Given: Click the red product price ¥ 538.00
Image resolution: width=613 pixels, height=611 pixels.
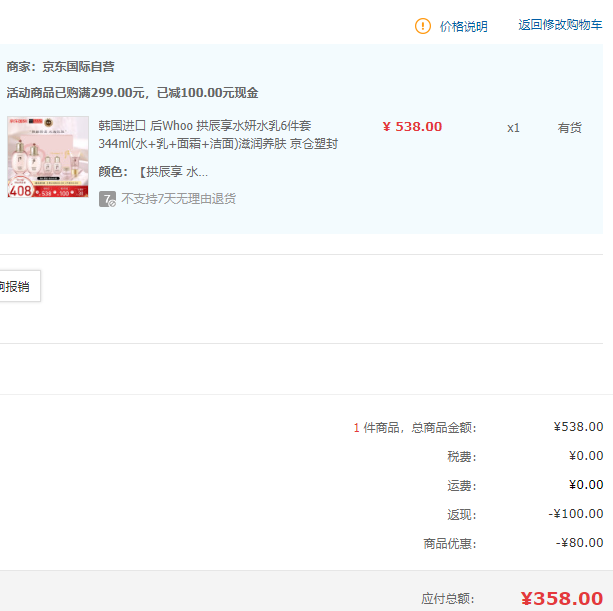Looking at the screenshot, I should coord(412,127).
